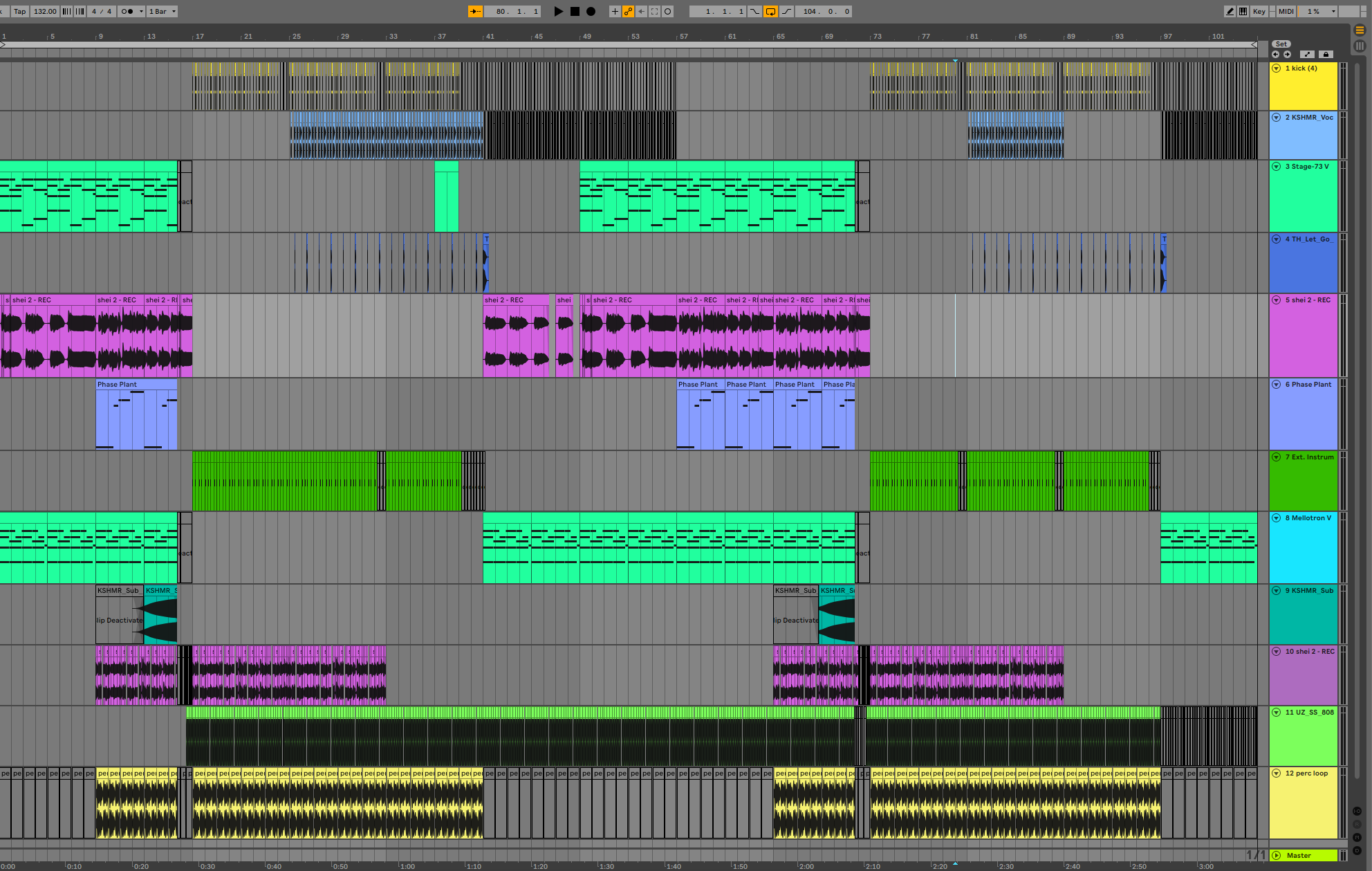1372x871 pixels.
Task: Toggle the Punch-In switch
Action: (754, 12)
